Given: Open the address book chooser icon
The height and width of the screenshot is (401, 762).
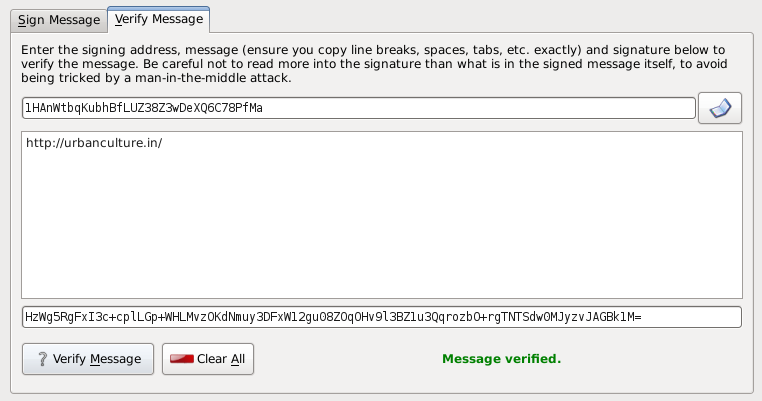Looking at the screenshot, I should 720,108.
